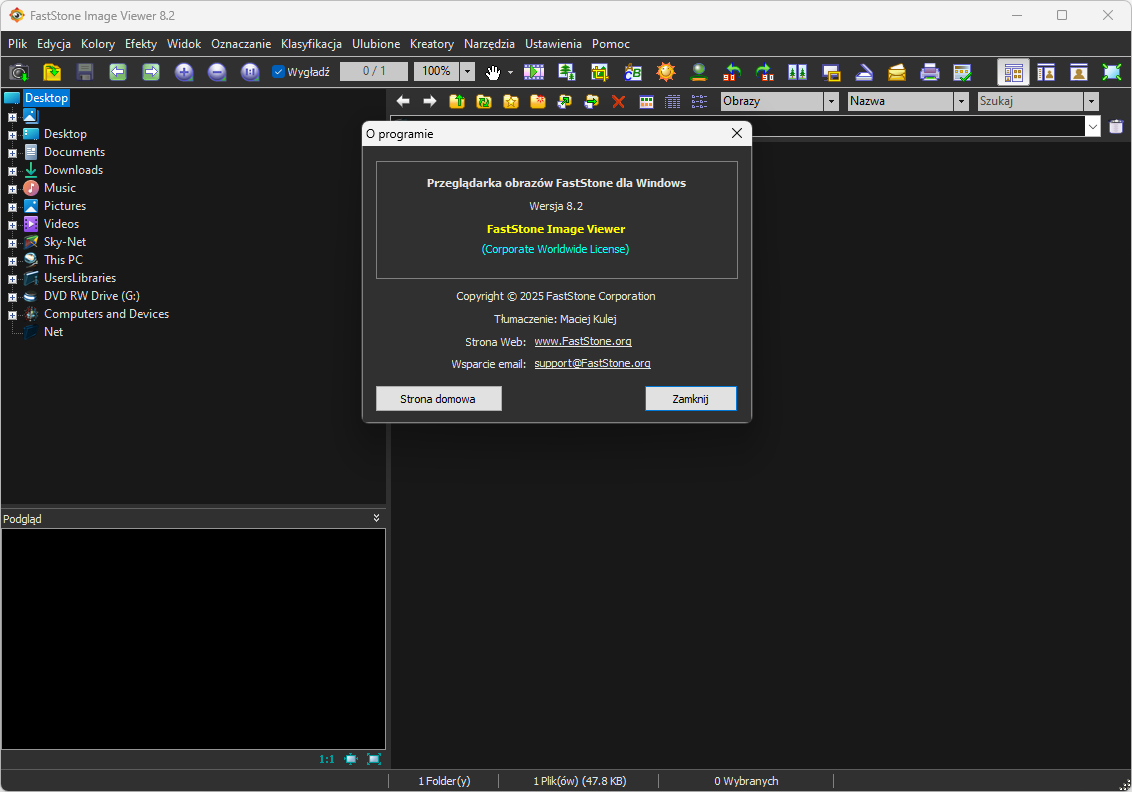Expand the This PC tree node
This screenshot has height=792, width=1132.
[x=12, y=261]
